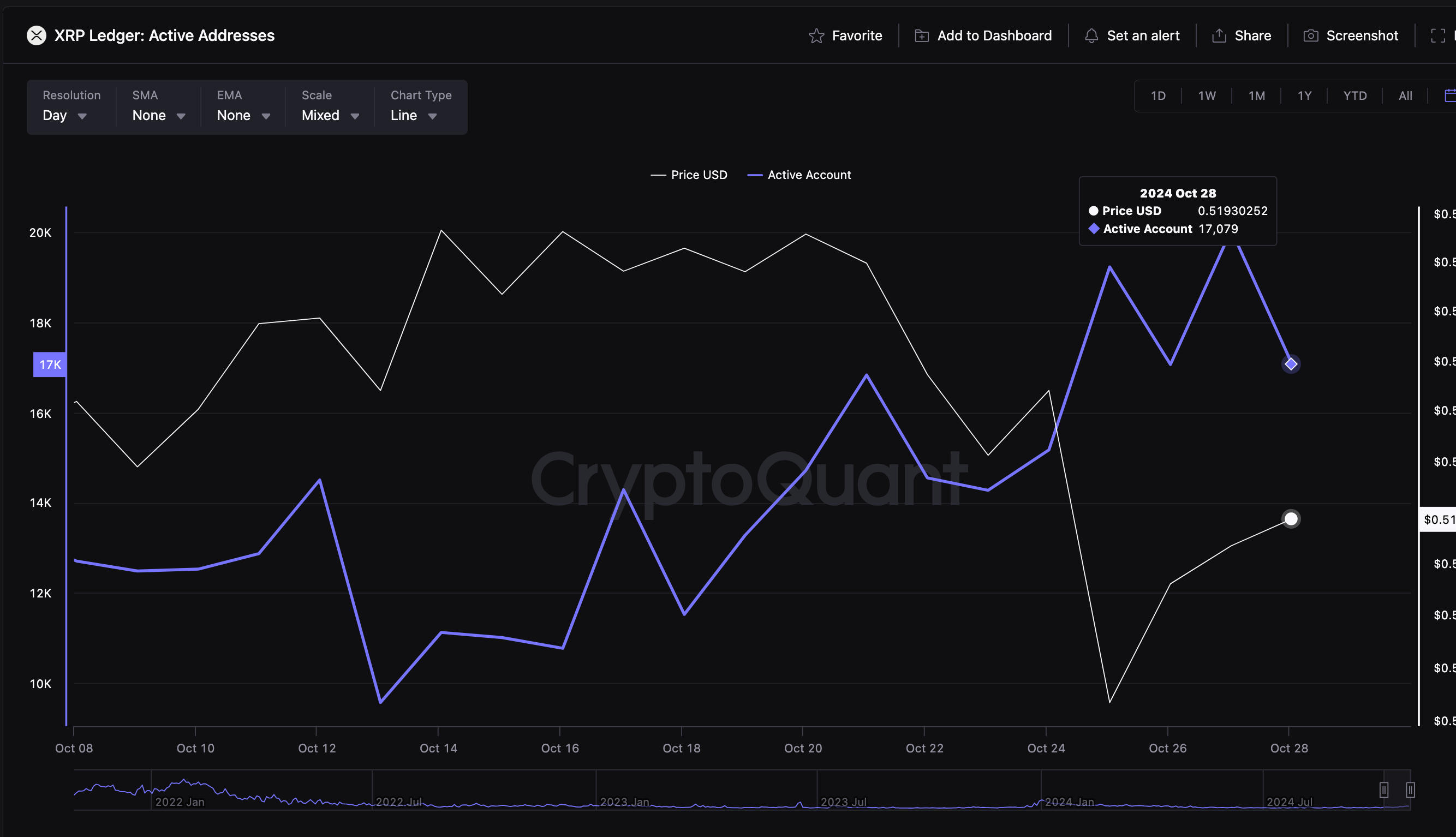Click the Oct 26 axis label
Screen dimensions: 1456x837
point(1167,748)
